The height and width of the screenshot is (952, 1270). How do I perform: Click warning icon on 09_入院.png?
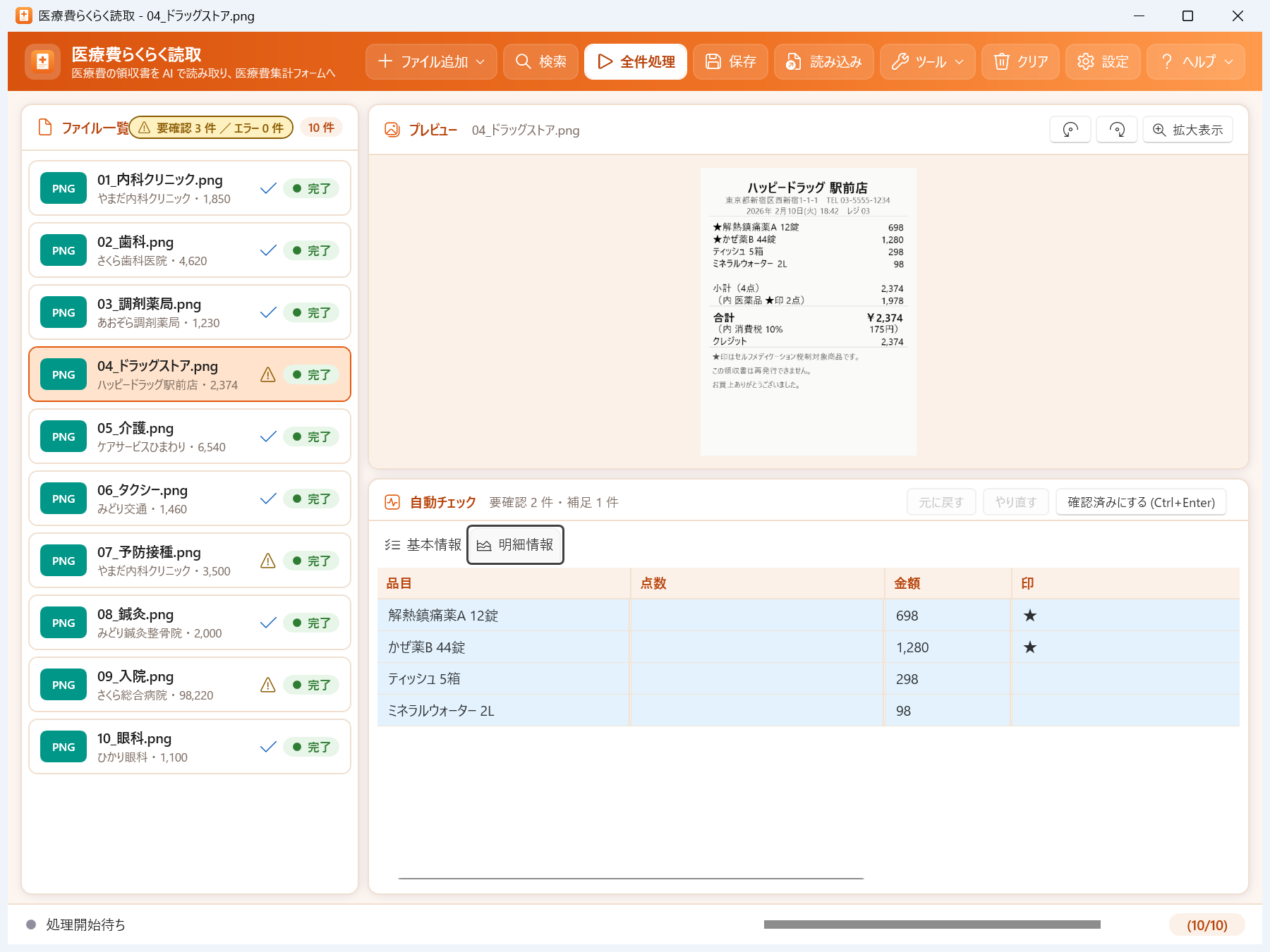click(268, 685)
